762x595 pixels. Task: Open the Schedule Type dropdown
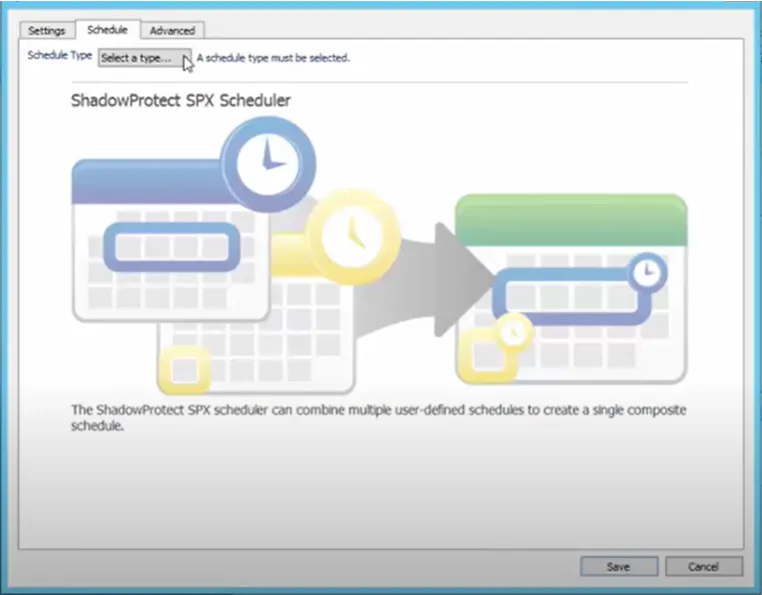click(144, 58)
